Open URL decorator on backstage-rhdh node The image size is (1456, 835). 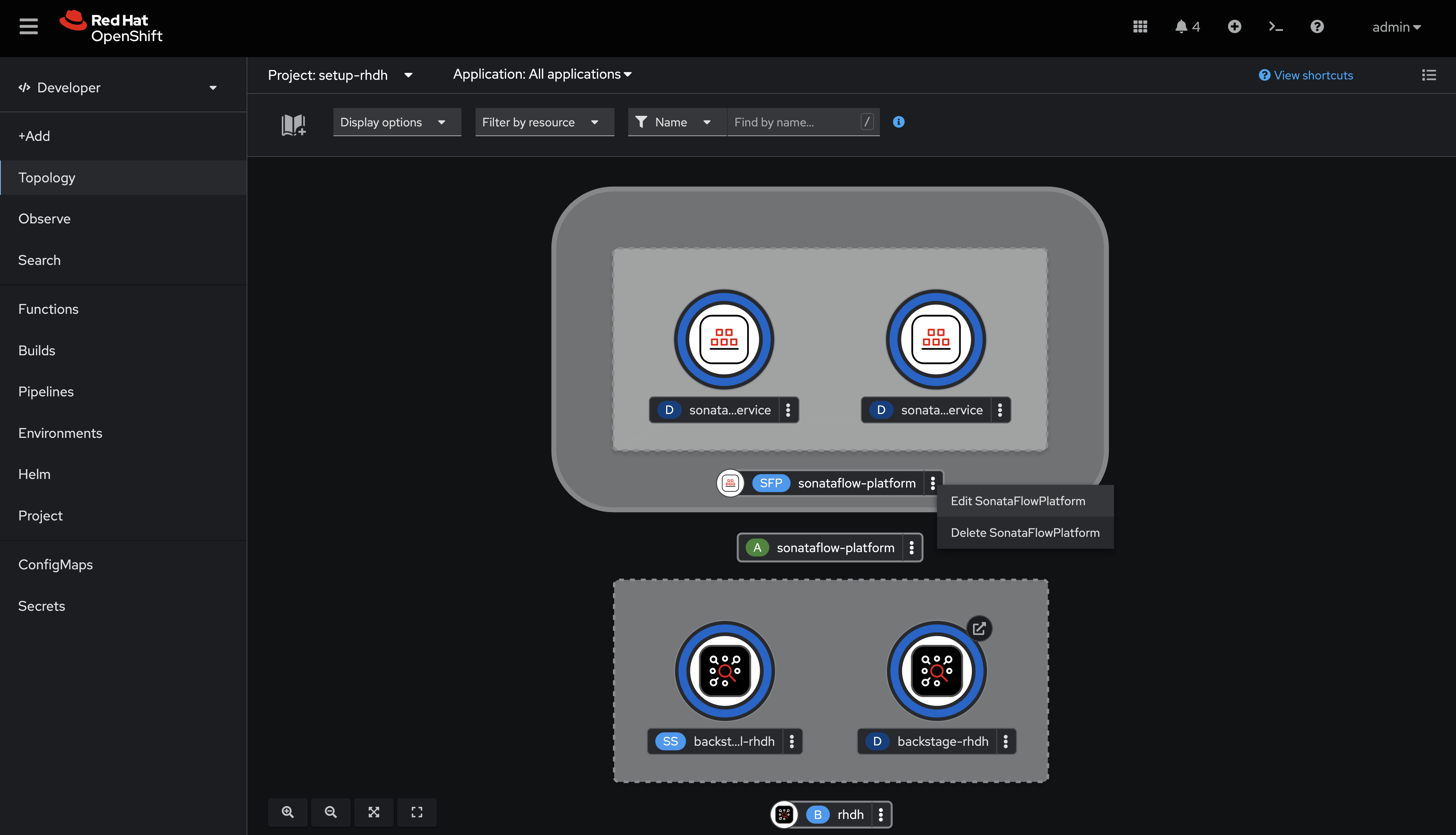(980, 628)
